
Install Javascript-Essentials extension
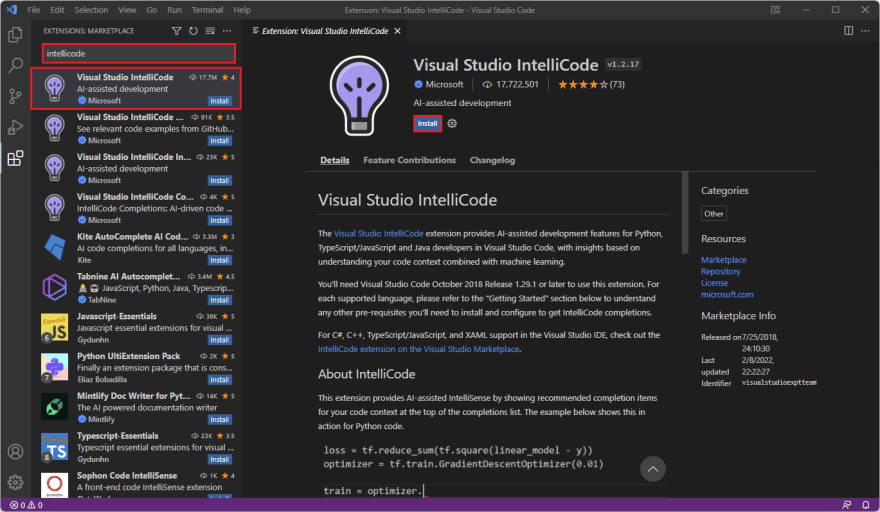tap(219, 340)
